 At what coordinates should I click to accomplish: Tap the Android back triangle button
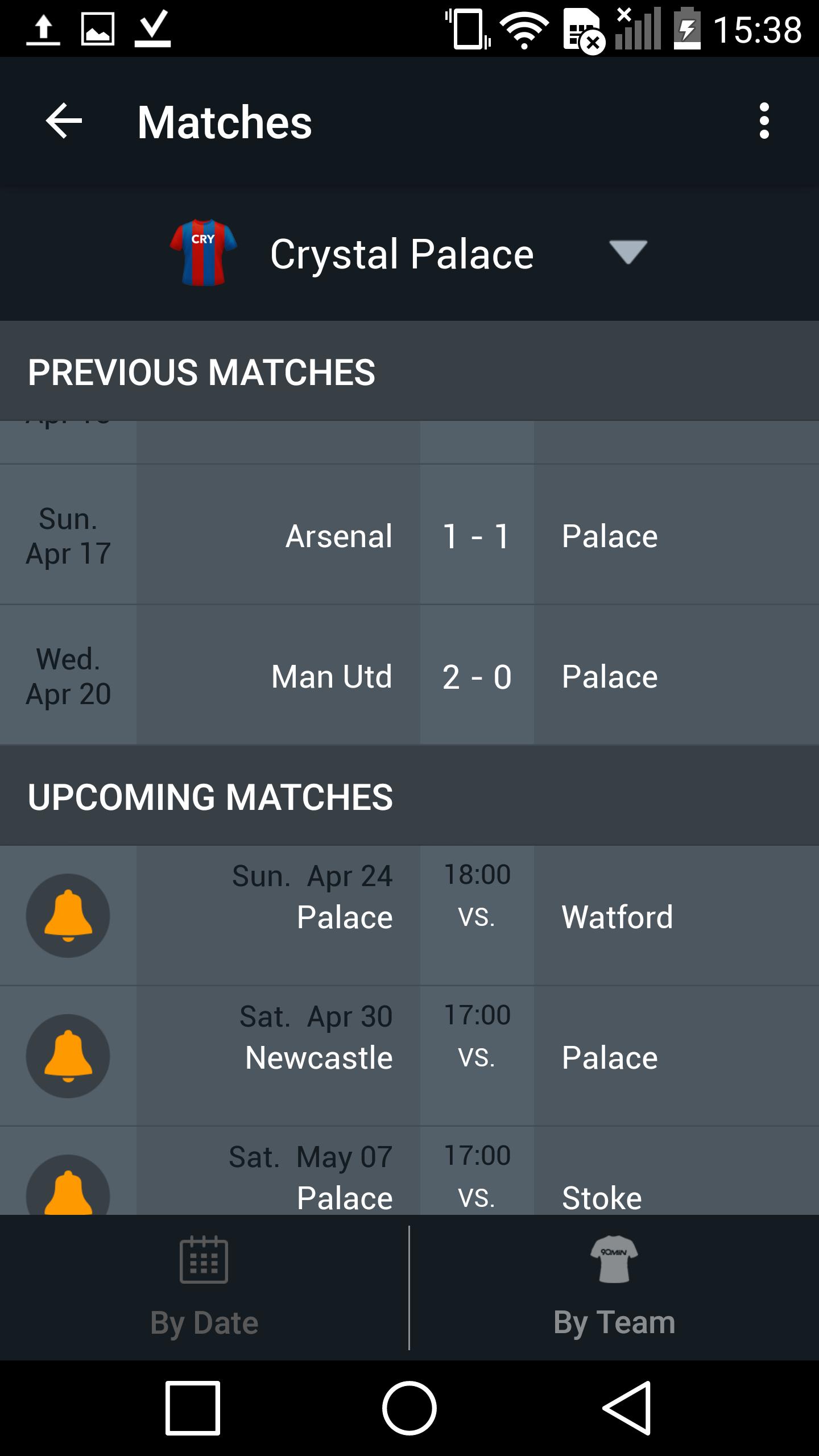tap(627, 1408)
